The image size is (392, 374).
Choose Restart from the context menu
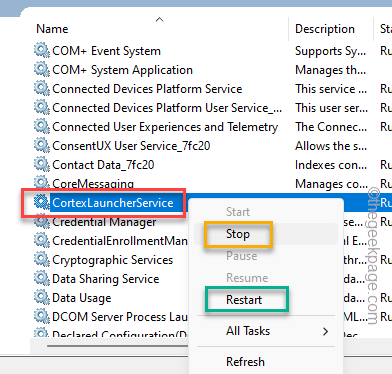pos(244,300)
